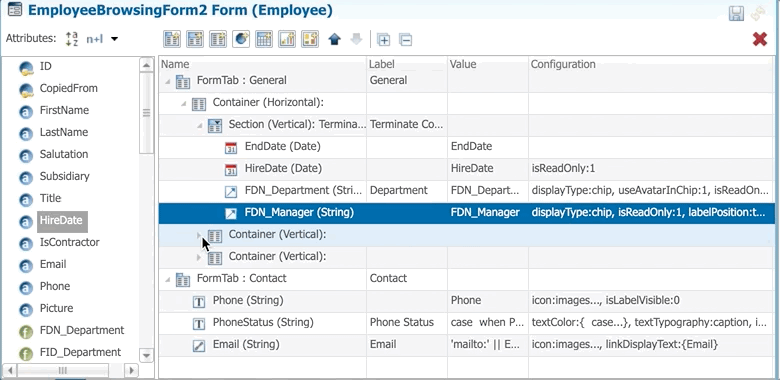Collapse the FormTab : General node
Viewport: 780px width, 380px height.
(168, 81)
